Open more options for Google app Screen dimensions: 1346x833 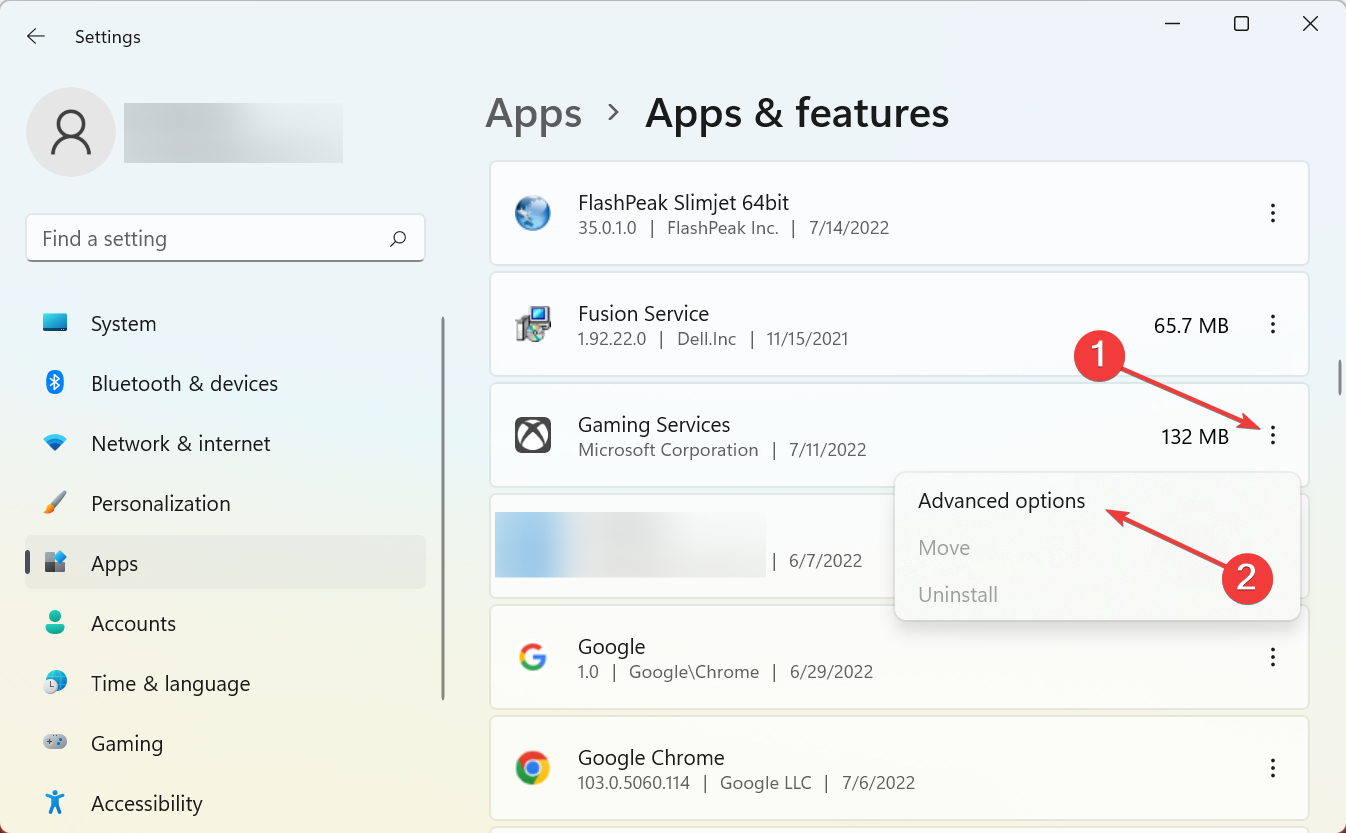[x=1272, y=657]
